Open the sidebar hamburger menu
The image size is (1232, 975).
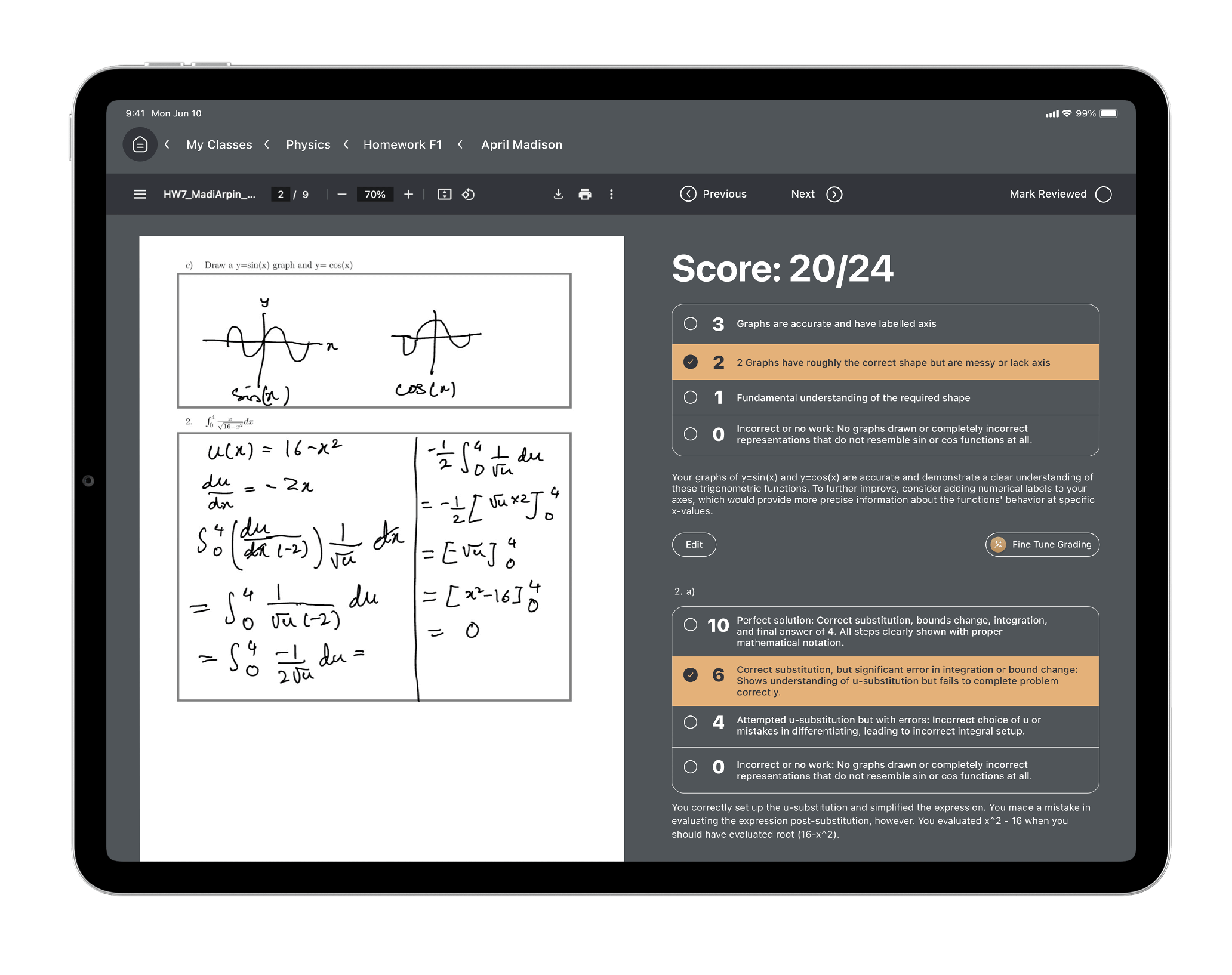coord(140,194)
